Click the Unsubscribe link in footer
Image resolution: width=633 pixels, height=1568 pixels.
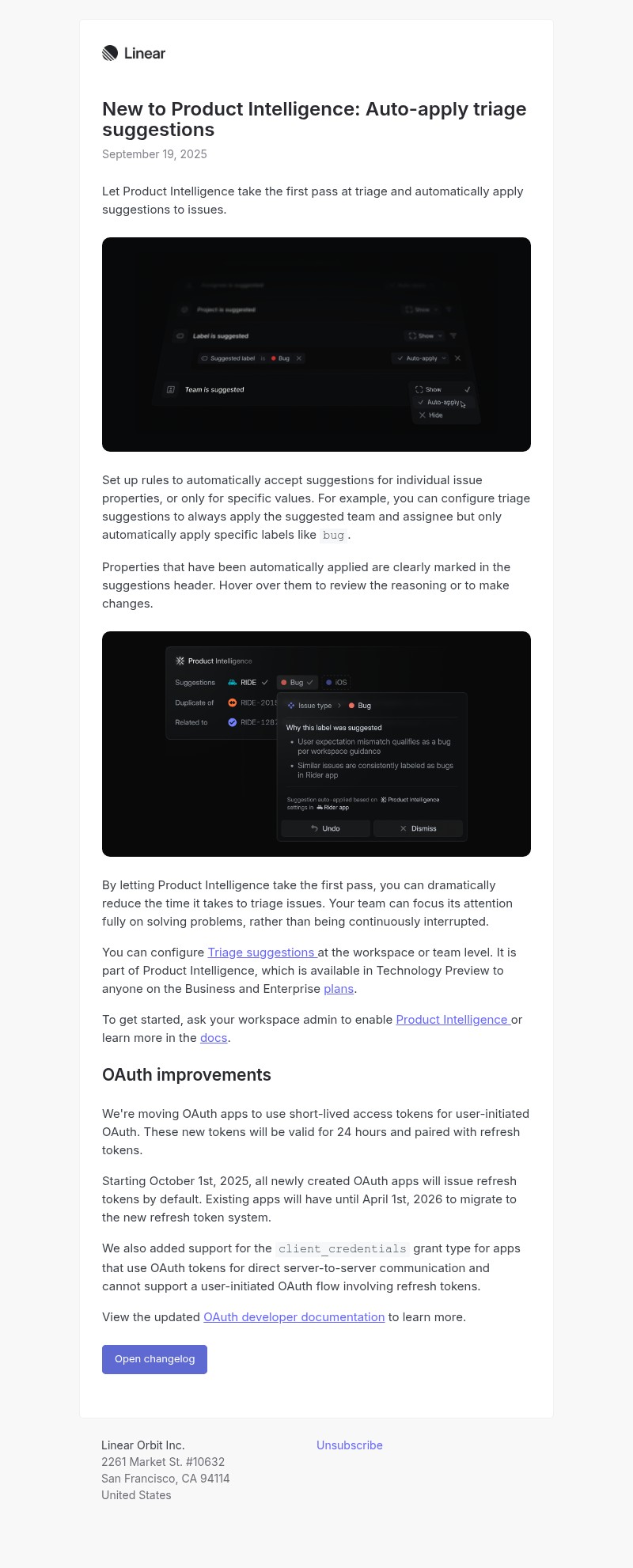[349, 1445]
